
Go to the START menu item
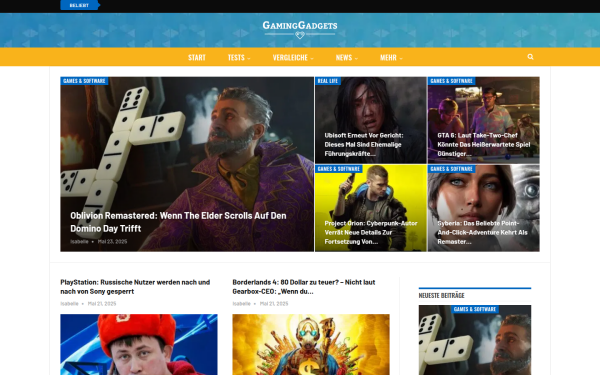[x=197, y=57]
